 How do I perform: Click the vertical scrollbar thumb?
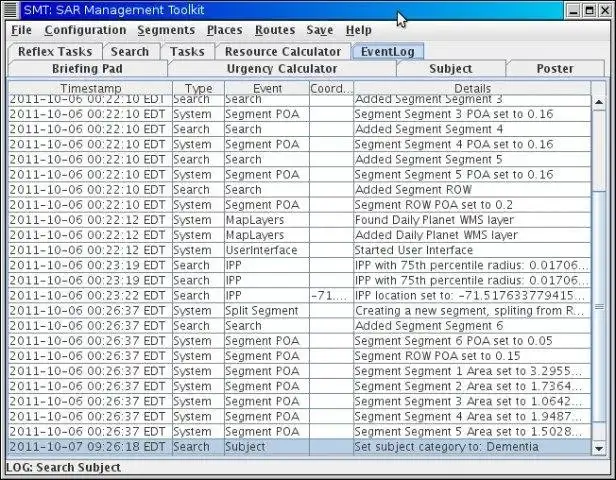599,306
